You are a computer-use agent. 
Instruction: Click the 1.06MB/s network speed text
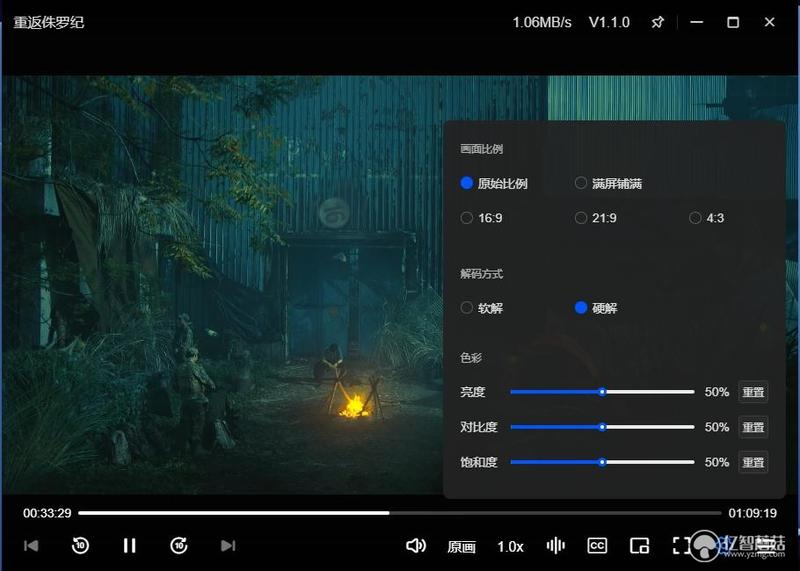pos(542,22)
